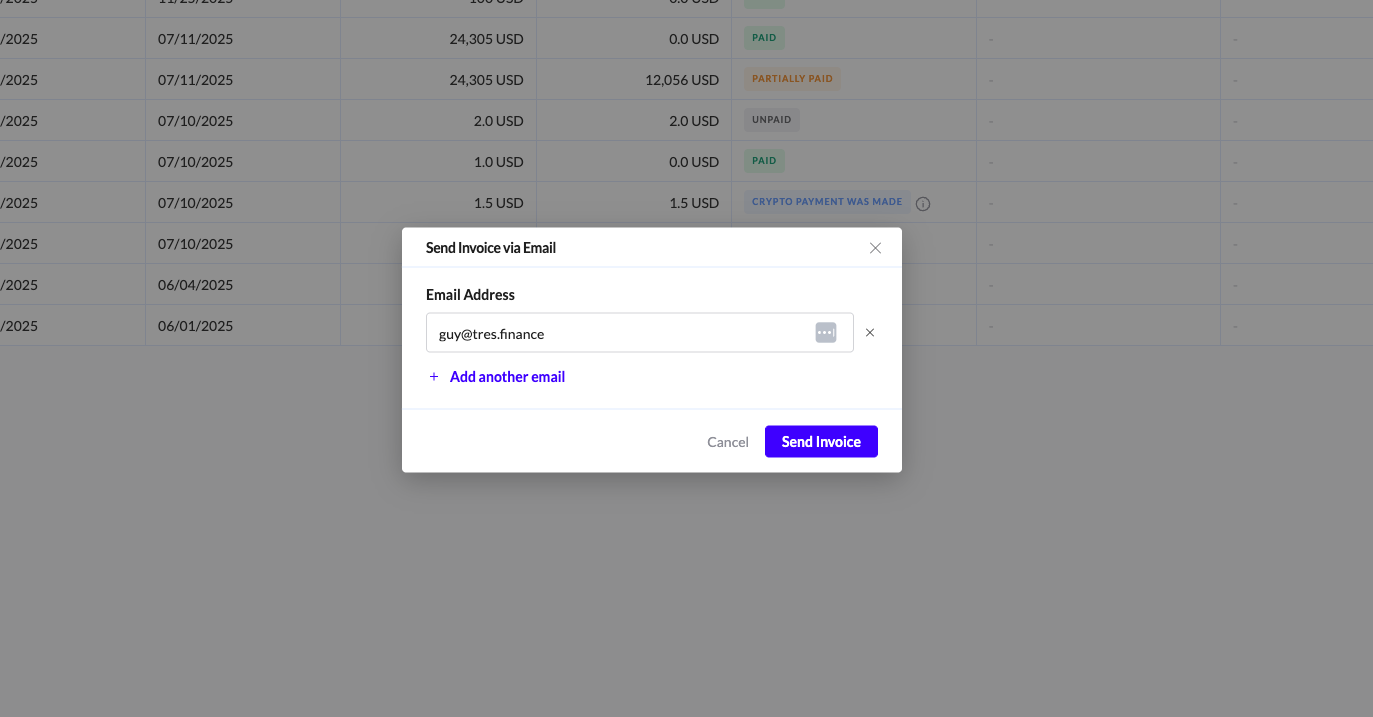Select the 12,056 USD balance cell

(682, 80)
